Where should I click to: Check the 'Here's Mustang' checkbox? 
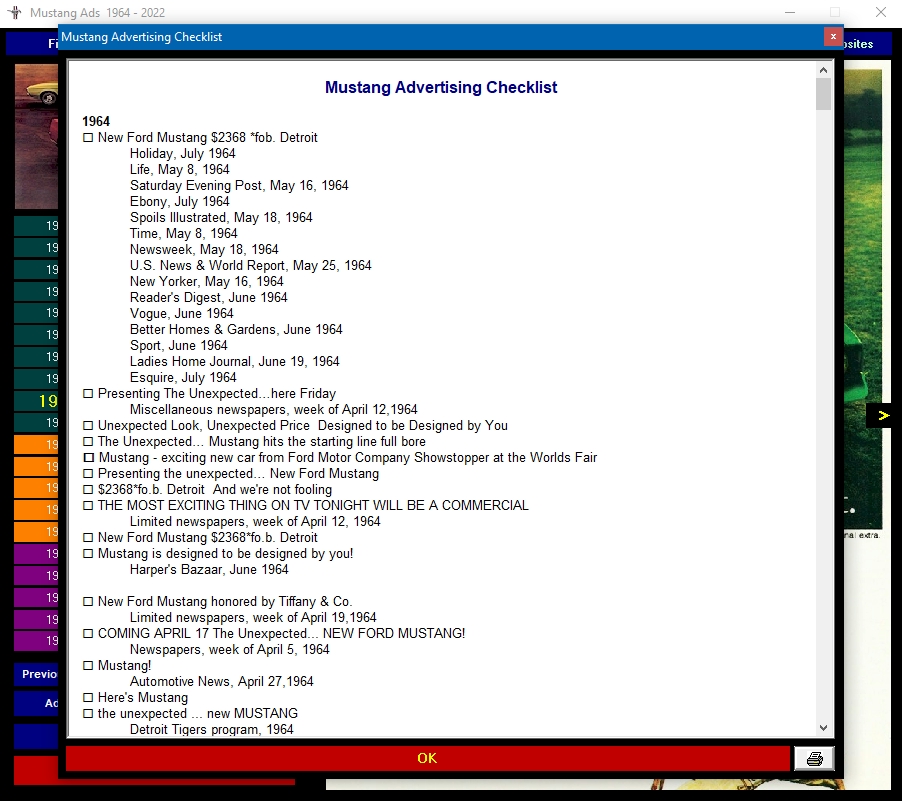click(x=88, y=698)
